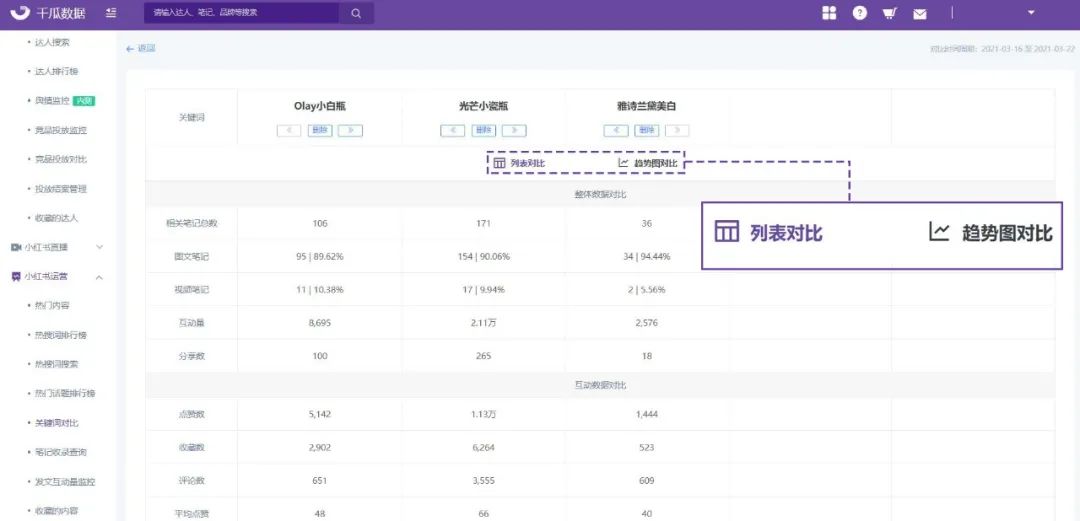Move 光芒小瓷瓶 column right
This screenshot has height=521, width=1080.
(x=514, y=130)
